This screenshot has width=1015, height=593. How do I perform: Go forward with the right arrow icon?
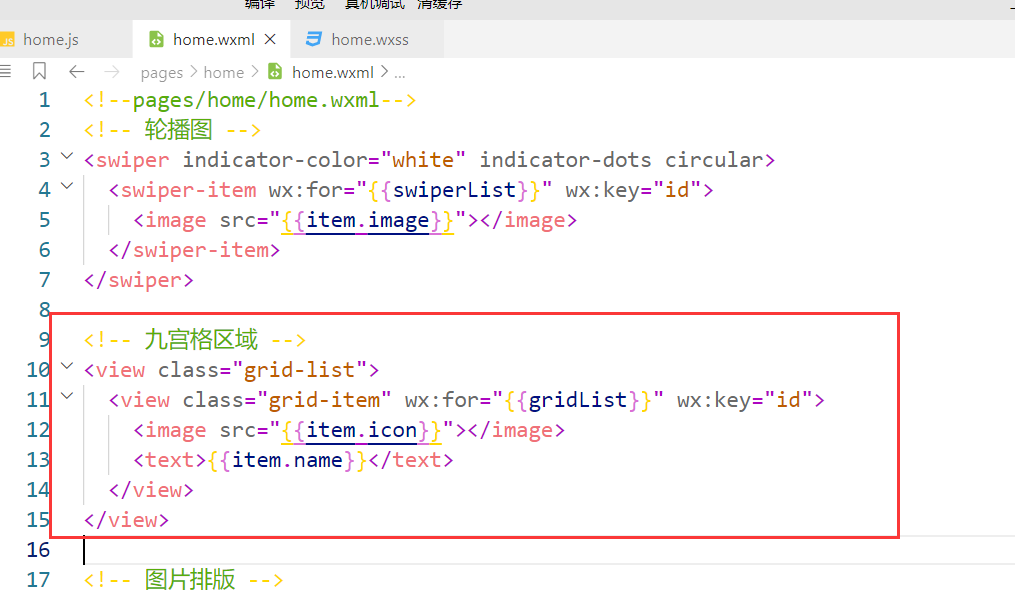pos(112,72)
